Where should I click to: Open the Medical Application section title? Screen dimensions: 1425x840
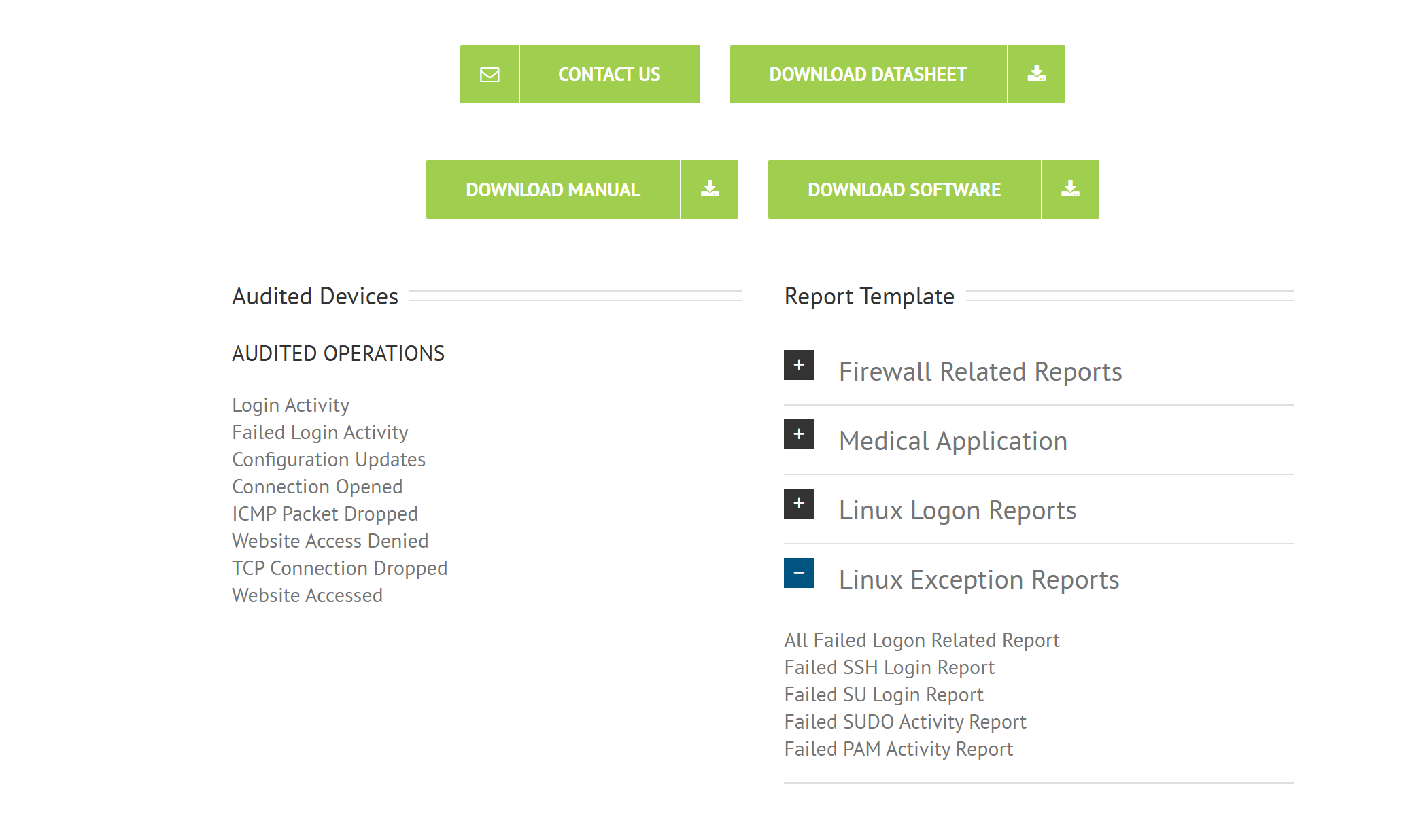tap(953, 441)
